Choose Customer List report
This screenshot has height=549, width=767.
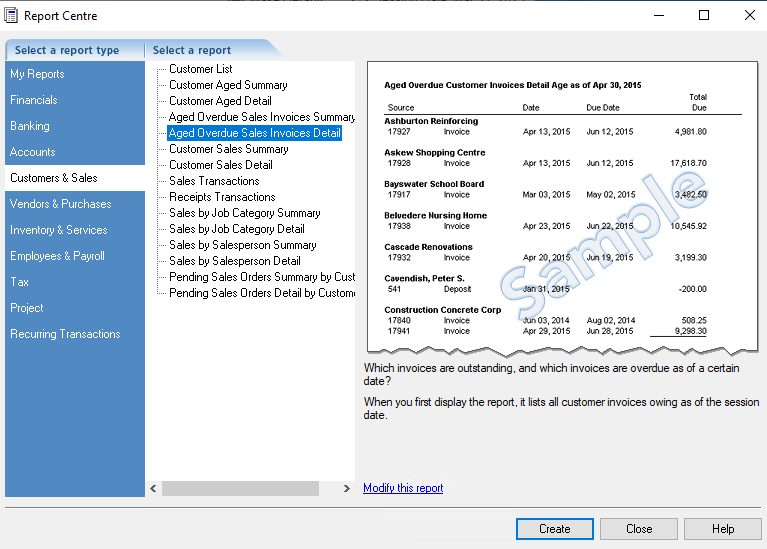[200, 69]
